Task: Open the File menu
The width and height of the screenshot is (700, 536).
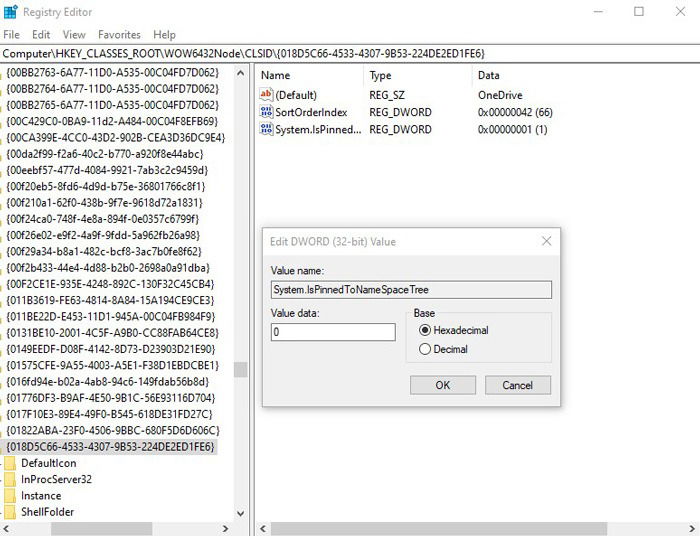Action: [x=11, y=34]
